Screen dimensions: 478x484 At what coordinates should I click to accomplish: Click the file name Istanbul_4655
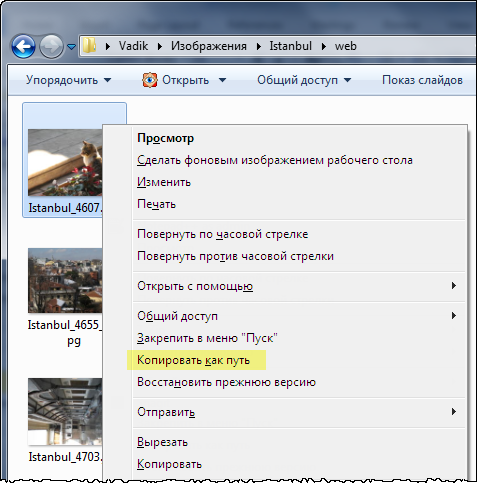coord(65,333)
